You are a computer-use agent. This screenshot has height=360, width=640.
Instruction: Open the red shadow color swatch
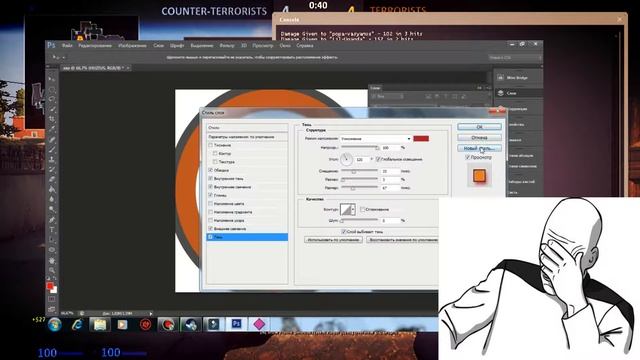point(421,139)
